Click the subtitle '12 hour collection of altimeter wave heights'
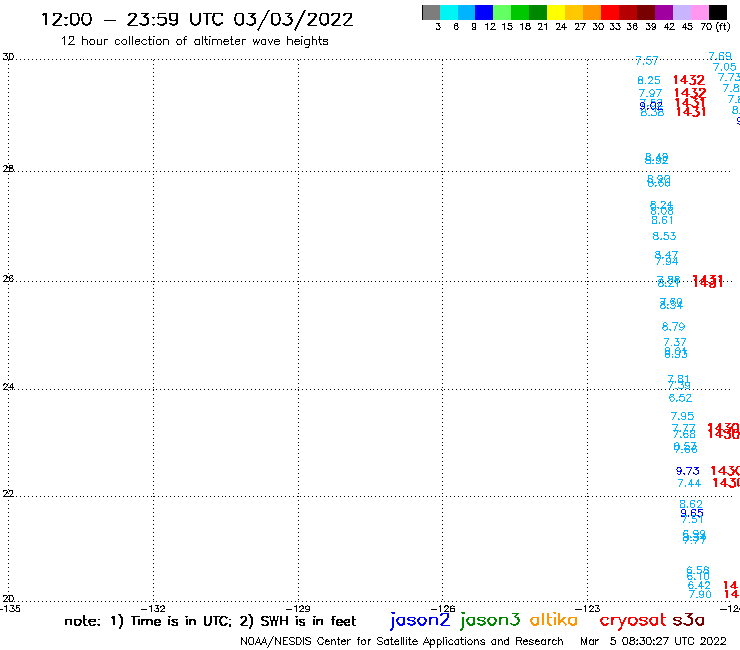740x650 pixels. (x=194, y=42)
